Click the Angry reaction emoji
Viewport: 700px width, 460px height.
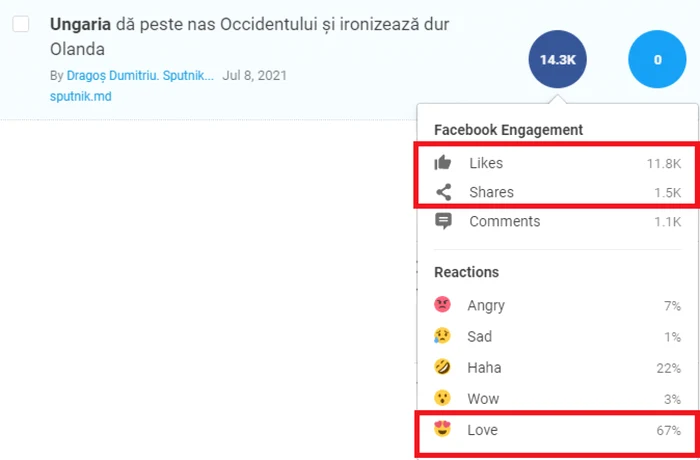[442, 305]
